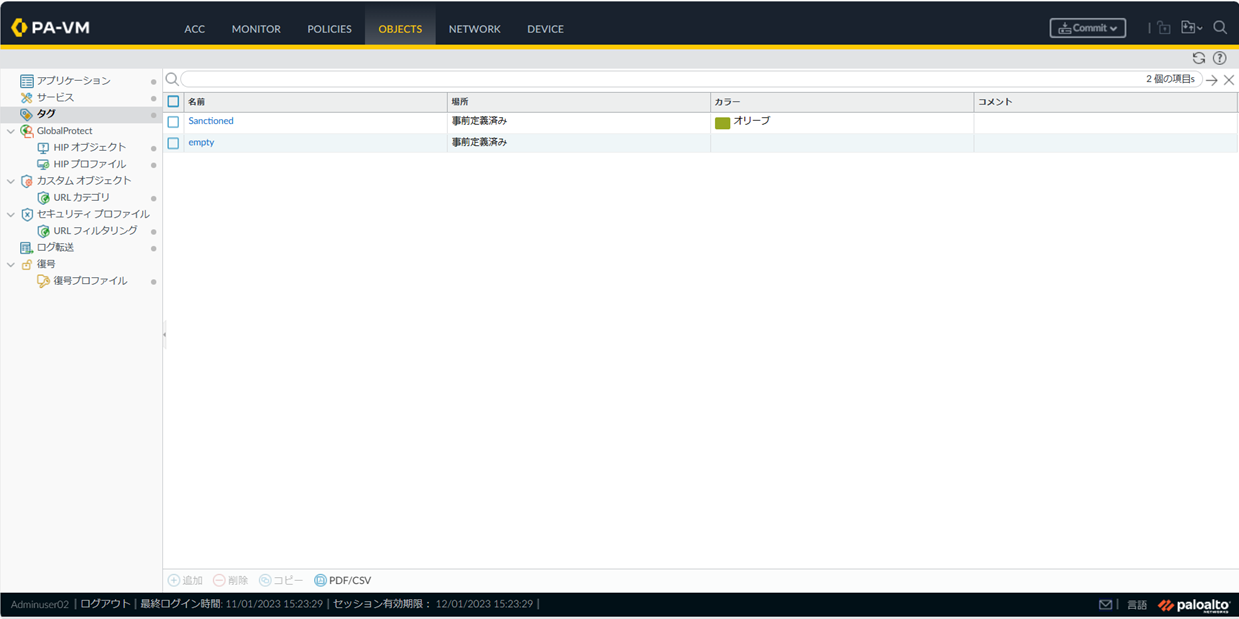Open the Sanctioned tag link

tap(211, 121)
